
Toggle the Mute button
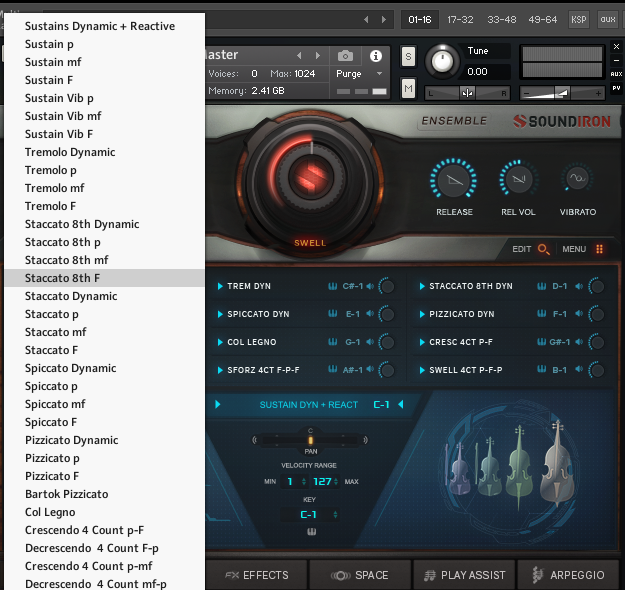[408, 89]
